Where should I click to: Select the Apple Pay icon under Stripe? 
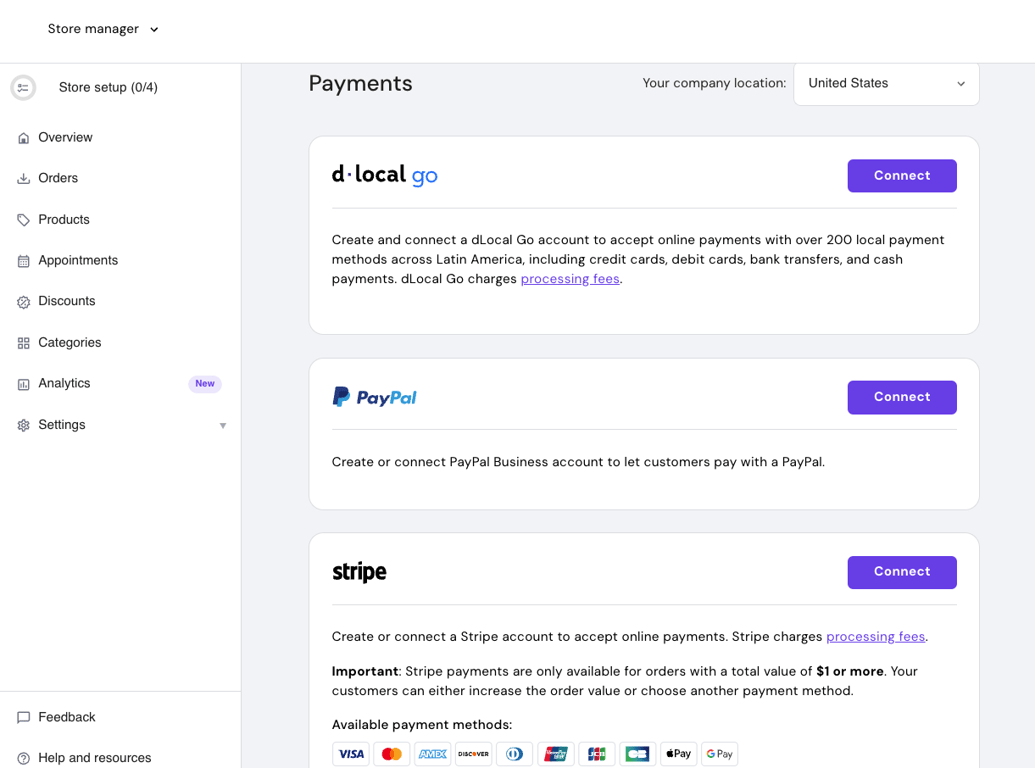coord(678,753)
